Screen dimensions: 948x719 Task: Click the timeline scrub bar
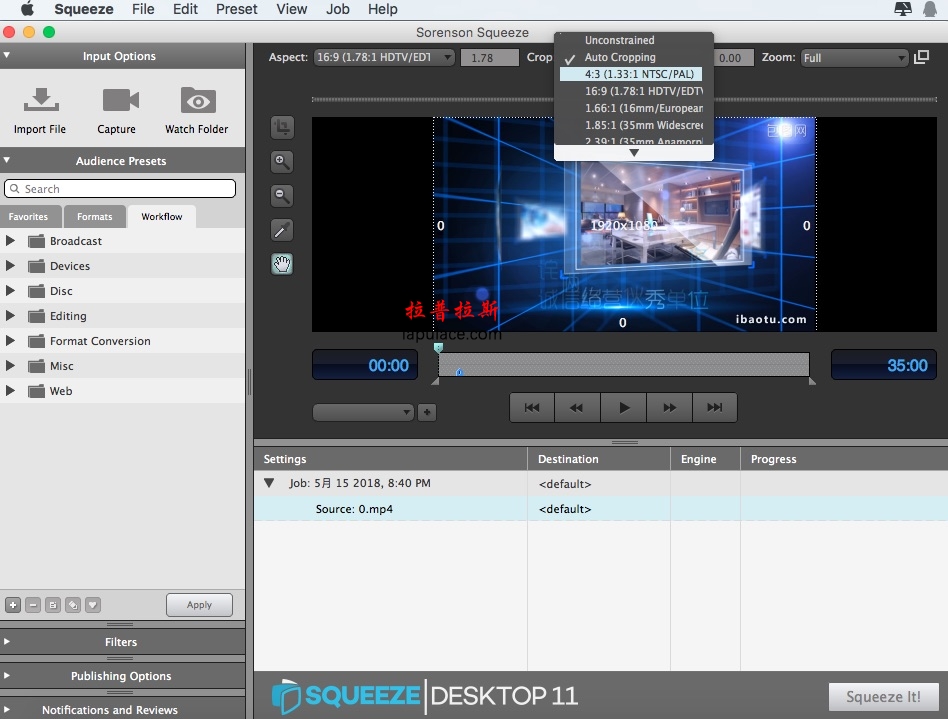coord(623,365)
